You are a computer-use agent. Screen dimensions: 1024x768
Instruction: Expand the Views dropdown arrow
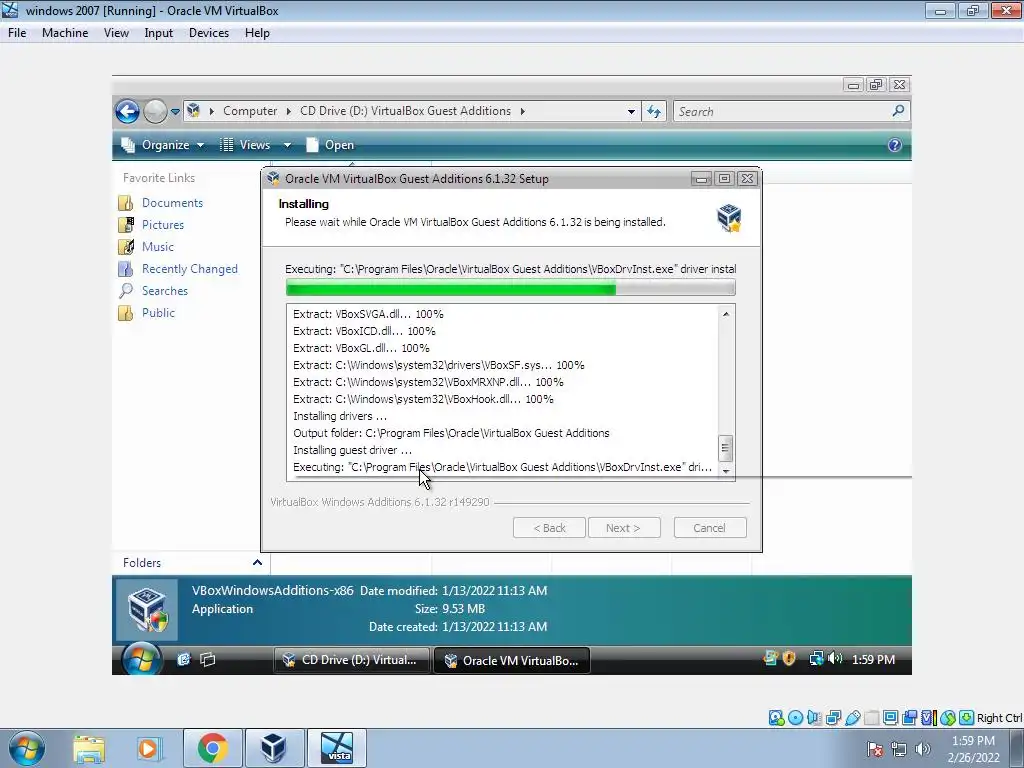[x=287, y=145]
